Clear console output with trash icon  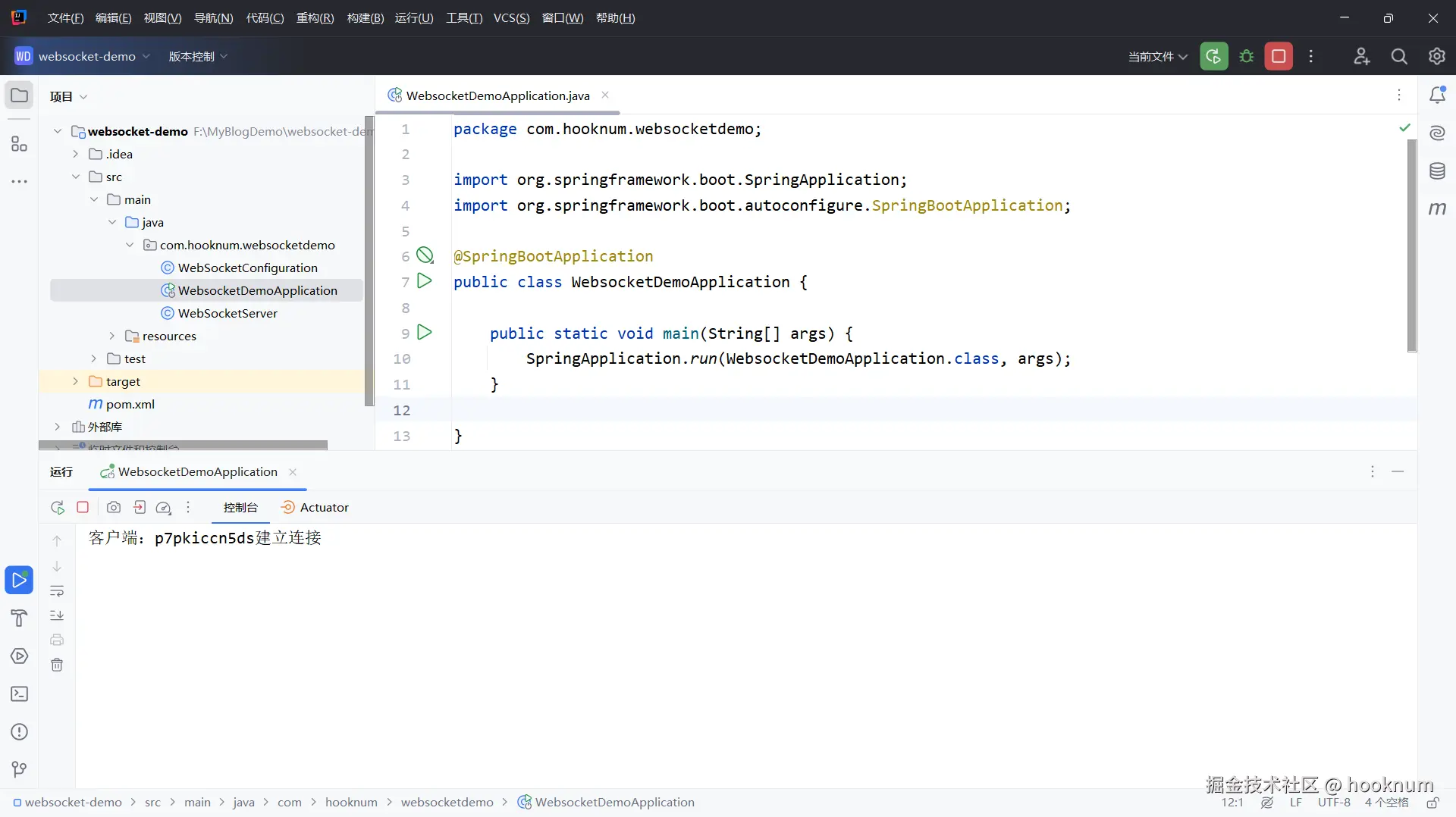point(57,665)
